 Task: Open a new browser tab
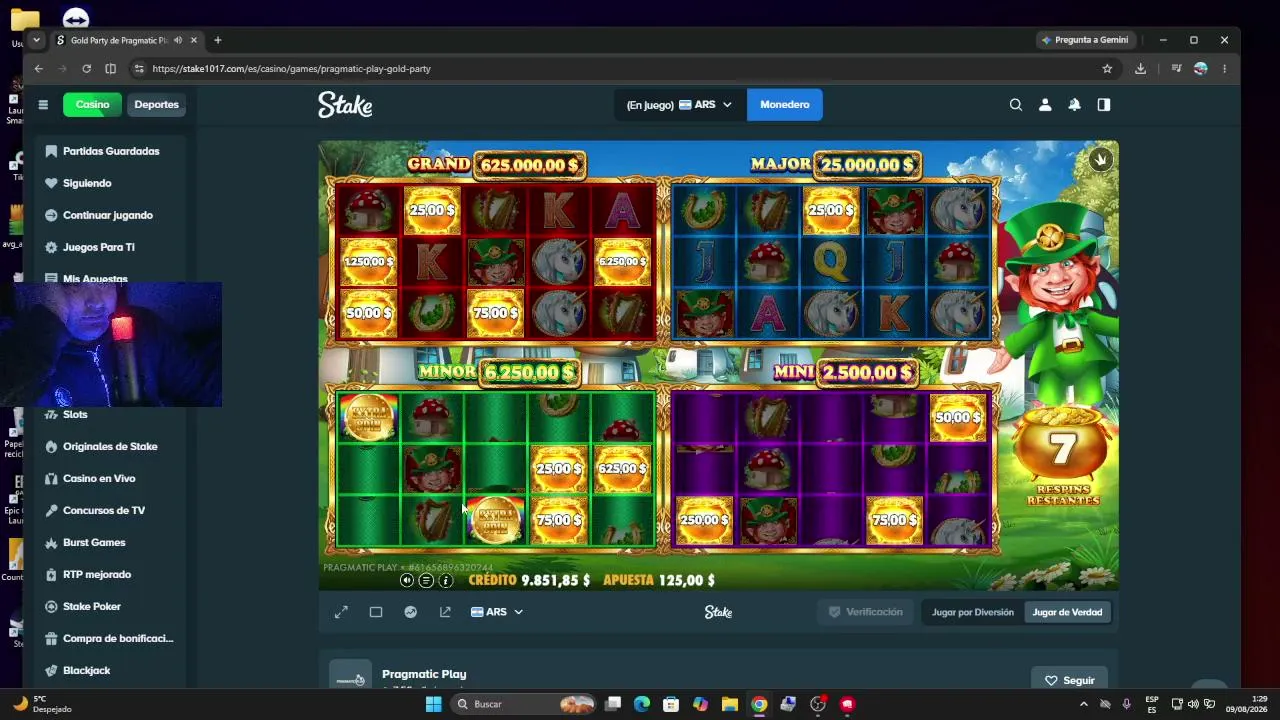217,40
